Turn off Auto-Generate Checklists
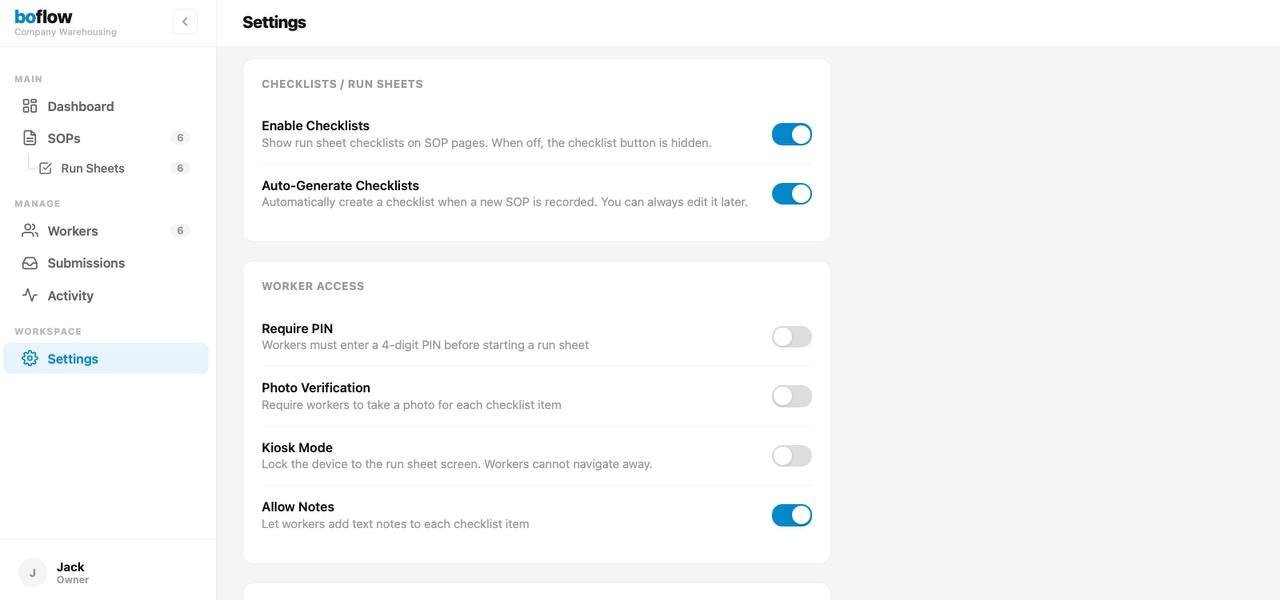 tap(791, 193)
